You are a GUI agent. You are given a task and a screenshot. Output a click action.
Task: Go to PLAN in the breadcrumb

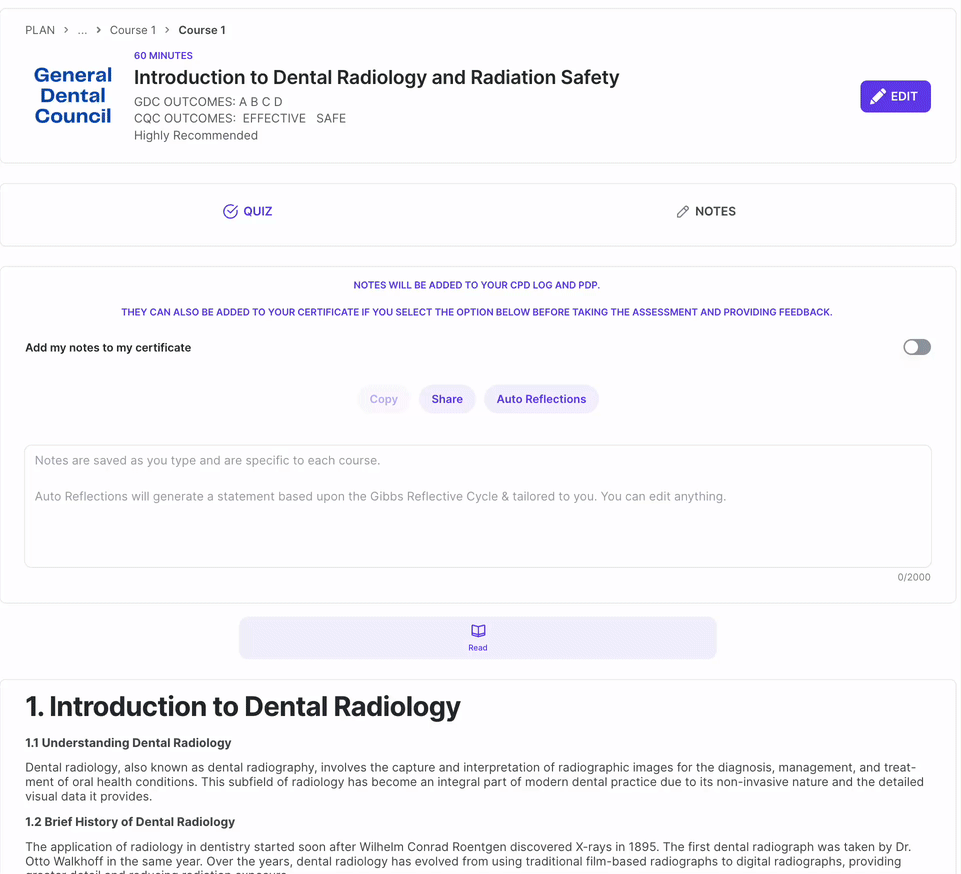(x=40, y=30)
